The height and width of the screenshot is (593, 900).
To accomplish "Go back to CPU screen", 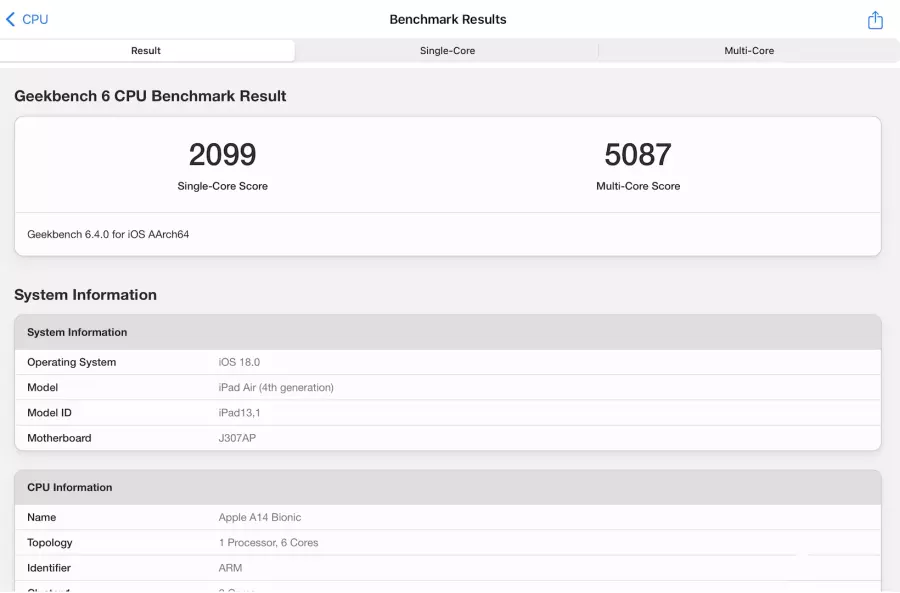I will click(27, 19).
